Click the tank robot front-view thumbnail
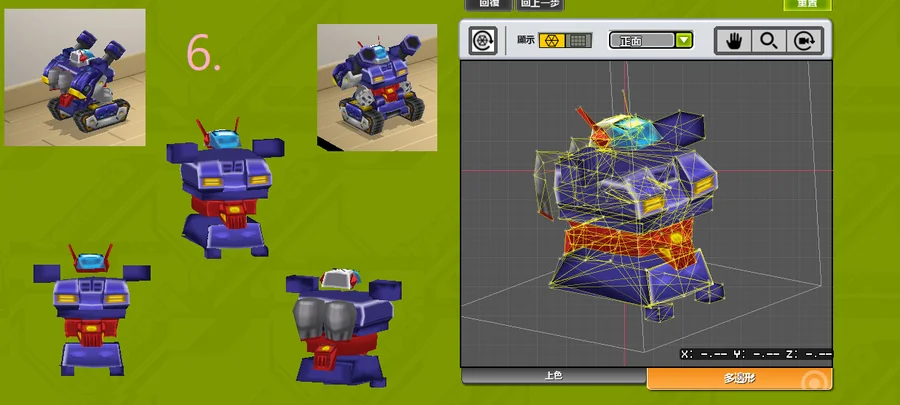 (x=377, y=87)
